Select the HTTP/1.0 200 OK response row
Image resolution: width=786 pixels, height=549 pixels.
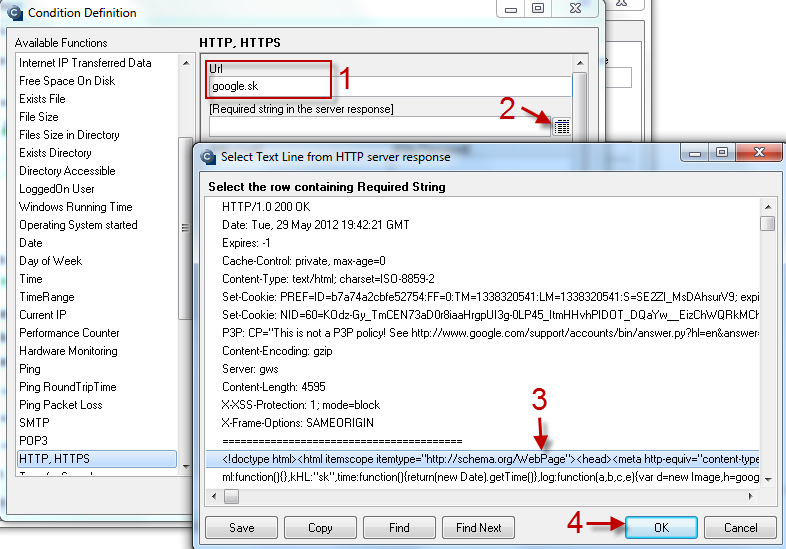tap(482, 207)
